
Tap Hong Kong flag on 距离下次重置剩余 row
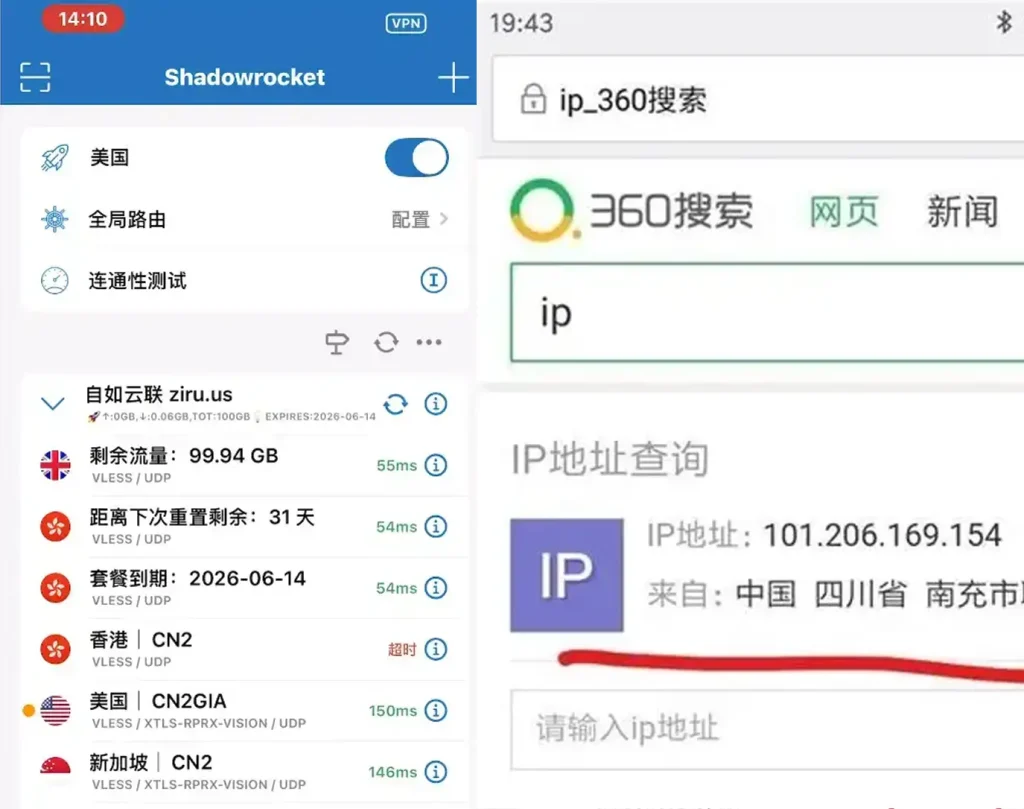pyautogui.click(x=56, y=526)
